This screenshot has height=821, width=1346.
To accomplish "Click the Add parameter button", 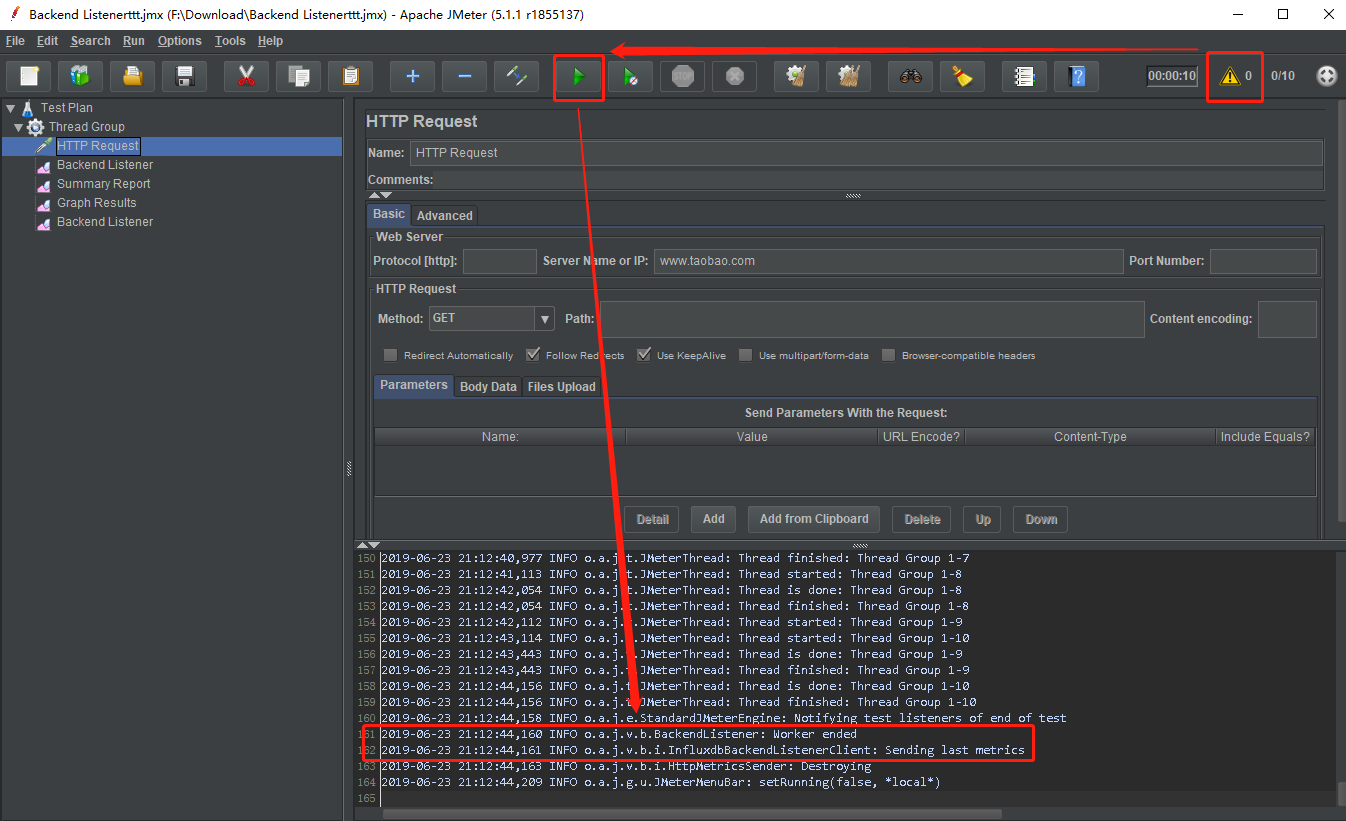I will point(713,519).
